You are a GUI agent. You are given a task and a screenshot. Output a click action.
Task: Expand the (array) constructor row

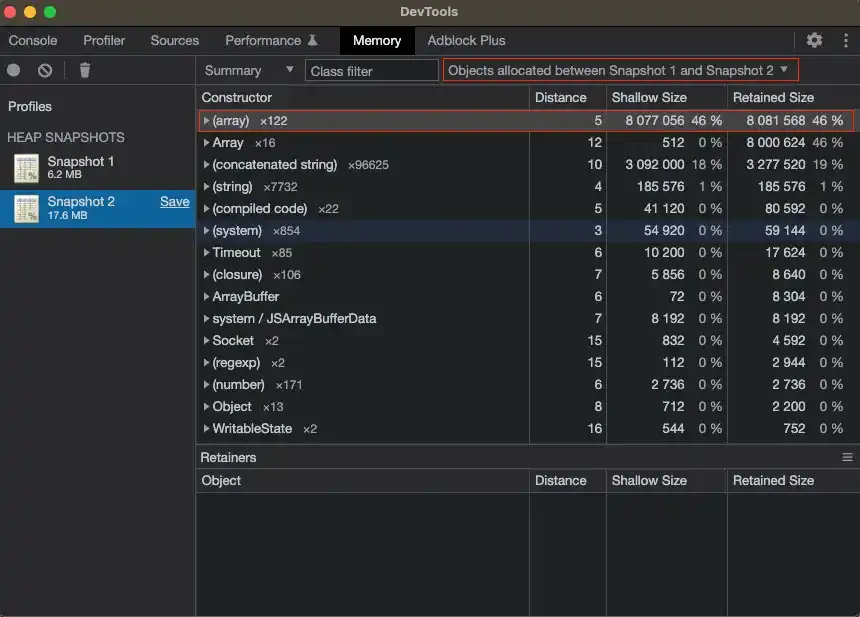tap(206, 121)
